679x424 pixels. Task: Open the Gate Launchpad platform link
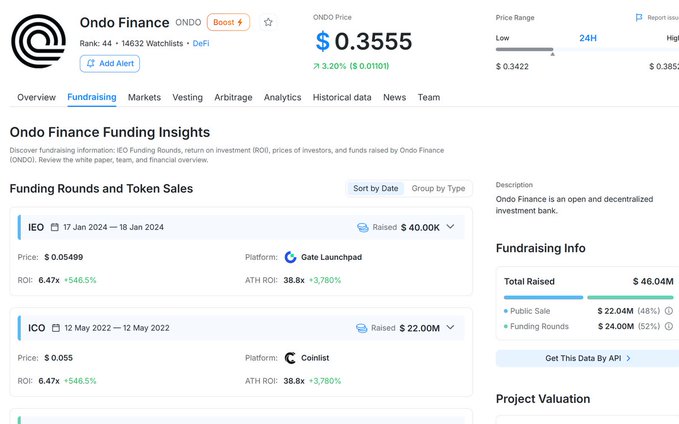click(x=331, y=257)
